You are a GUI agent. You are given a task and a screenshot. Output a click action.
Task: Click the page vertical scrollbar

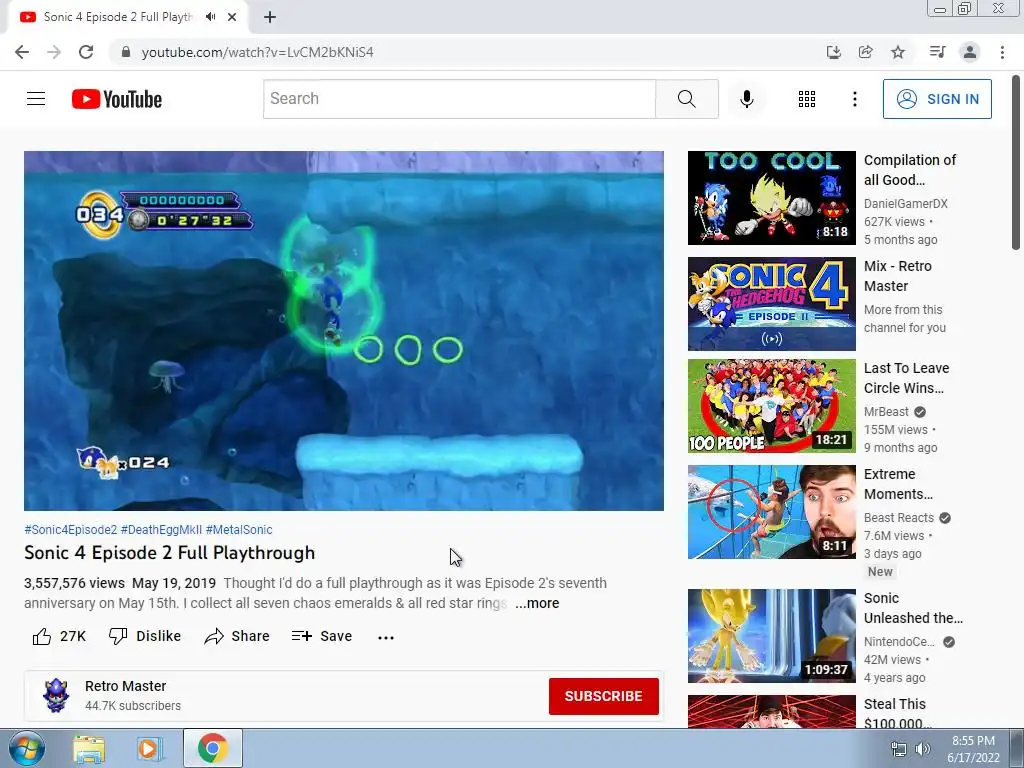[1016, 163]
